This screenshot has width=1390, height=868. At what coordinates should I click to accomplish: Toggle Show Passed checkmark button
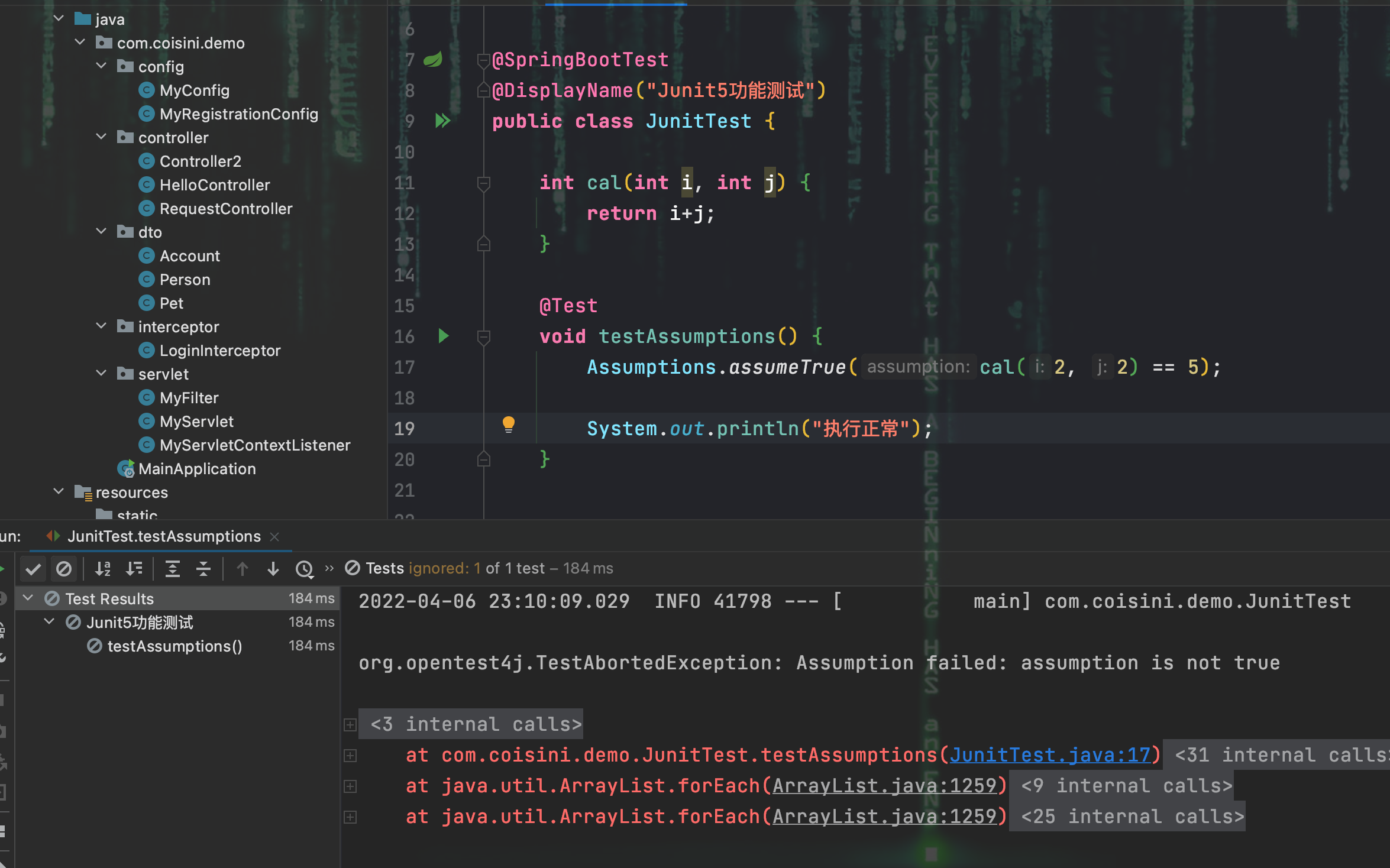click(x=33, y=569)
